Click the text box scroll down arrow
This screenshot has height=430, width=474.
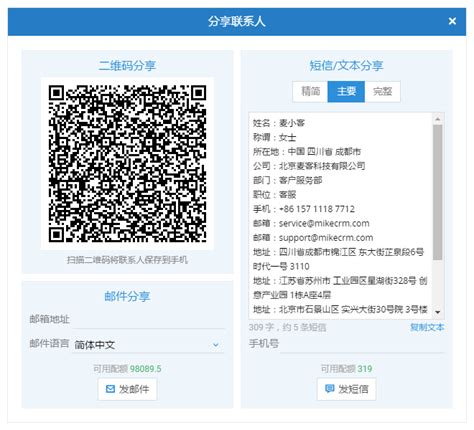tap(438, 312)
